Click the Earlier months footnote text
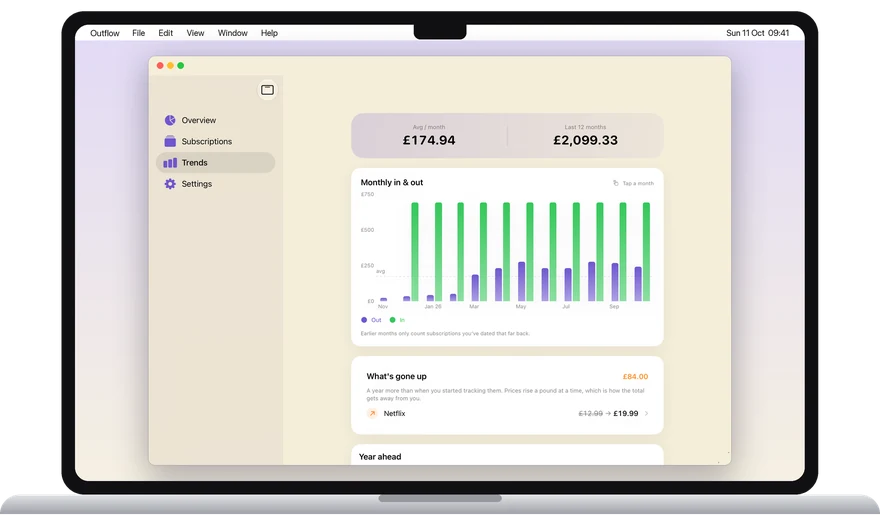The image size is (880, 516). pyautogui.click(x=445, y=334)
